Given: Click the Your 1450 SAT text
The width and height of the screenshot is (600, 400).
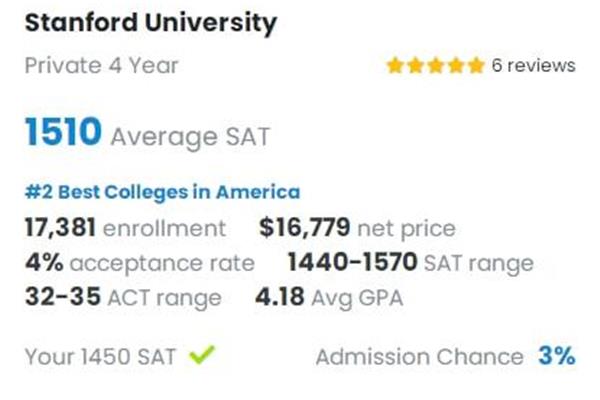Looking at the screenshot, I should (x=100, y=357).
